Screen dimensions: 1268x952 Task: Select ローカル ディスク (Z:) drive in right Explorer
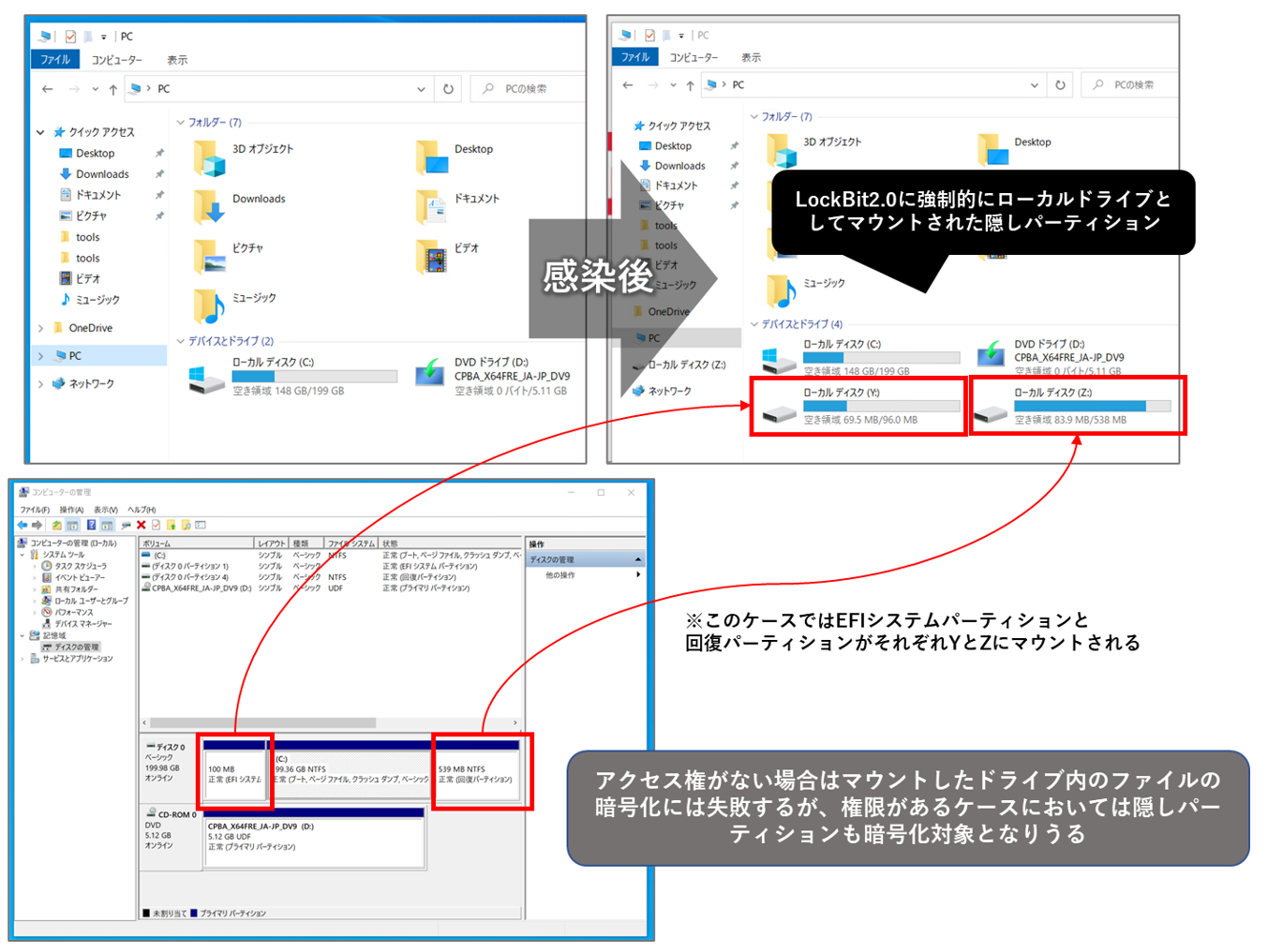point(1072,406)
